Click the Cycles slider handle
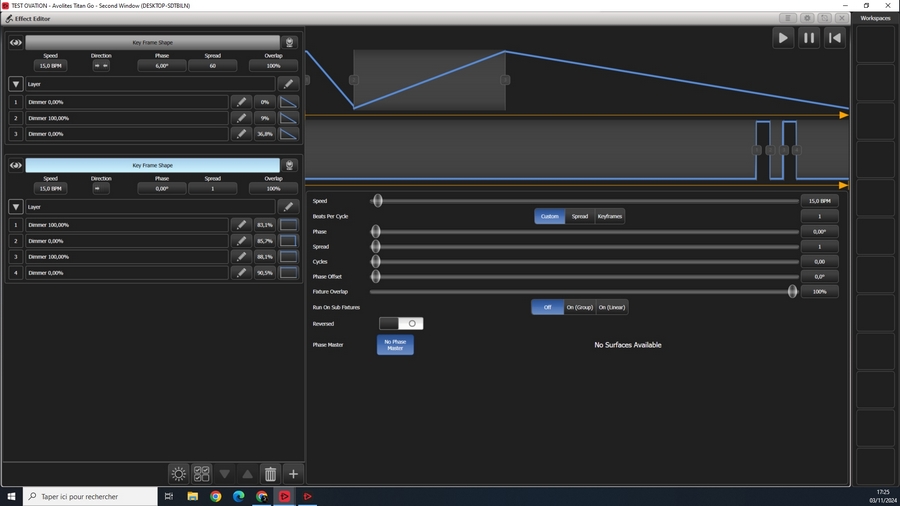900x506 pixels. [x=375, y=262]
